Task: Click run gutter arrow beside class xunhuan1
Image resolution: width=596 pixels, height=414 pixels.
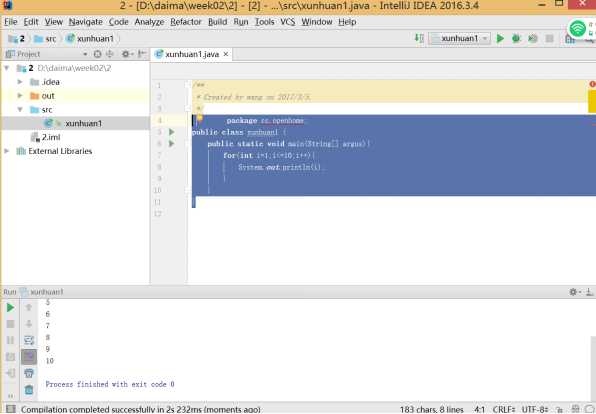Action: click(x=172, y=132)
